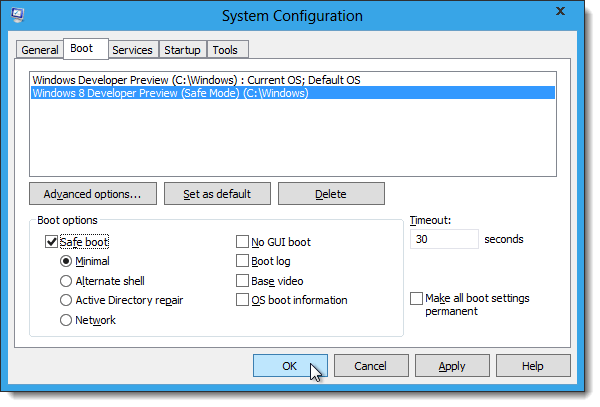Screen dimensions: 600x407
Task: Switch to the General tab
Action: tap(40, 50)
